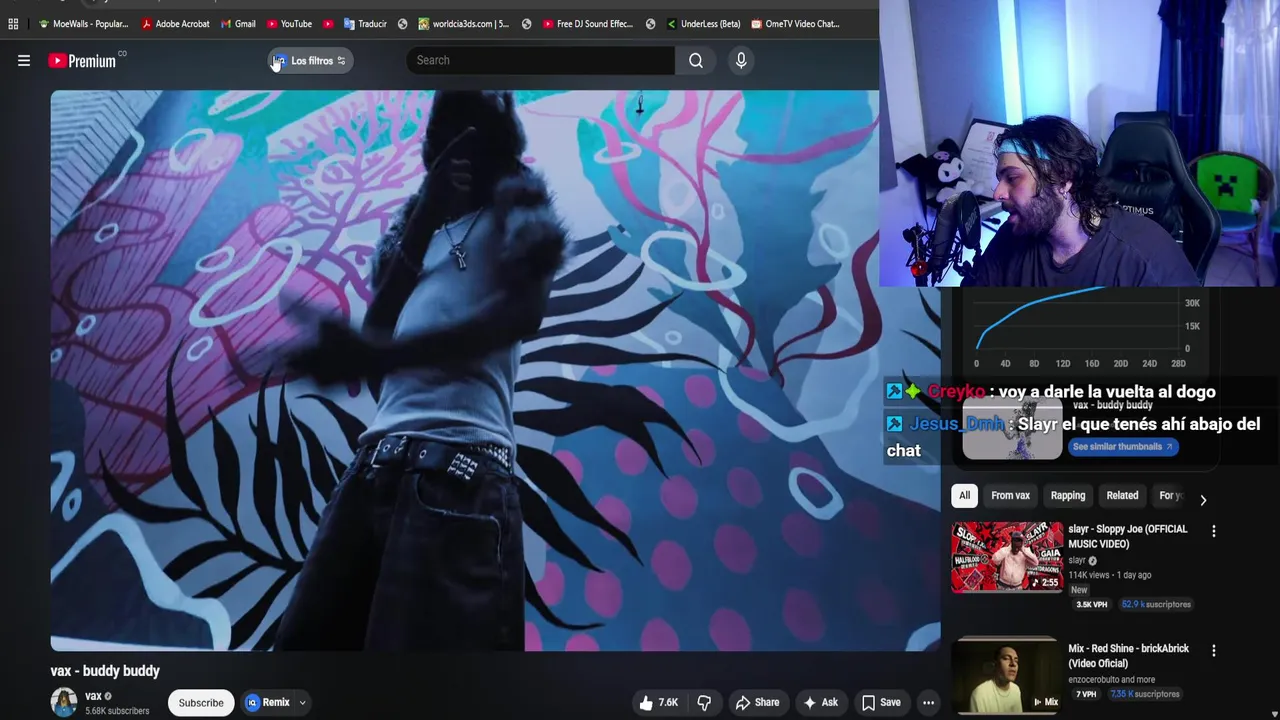1280x720 pixels.
Task: Open the Chrome apps grid icon
Action: point(13,24)
